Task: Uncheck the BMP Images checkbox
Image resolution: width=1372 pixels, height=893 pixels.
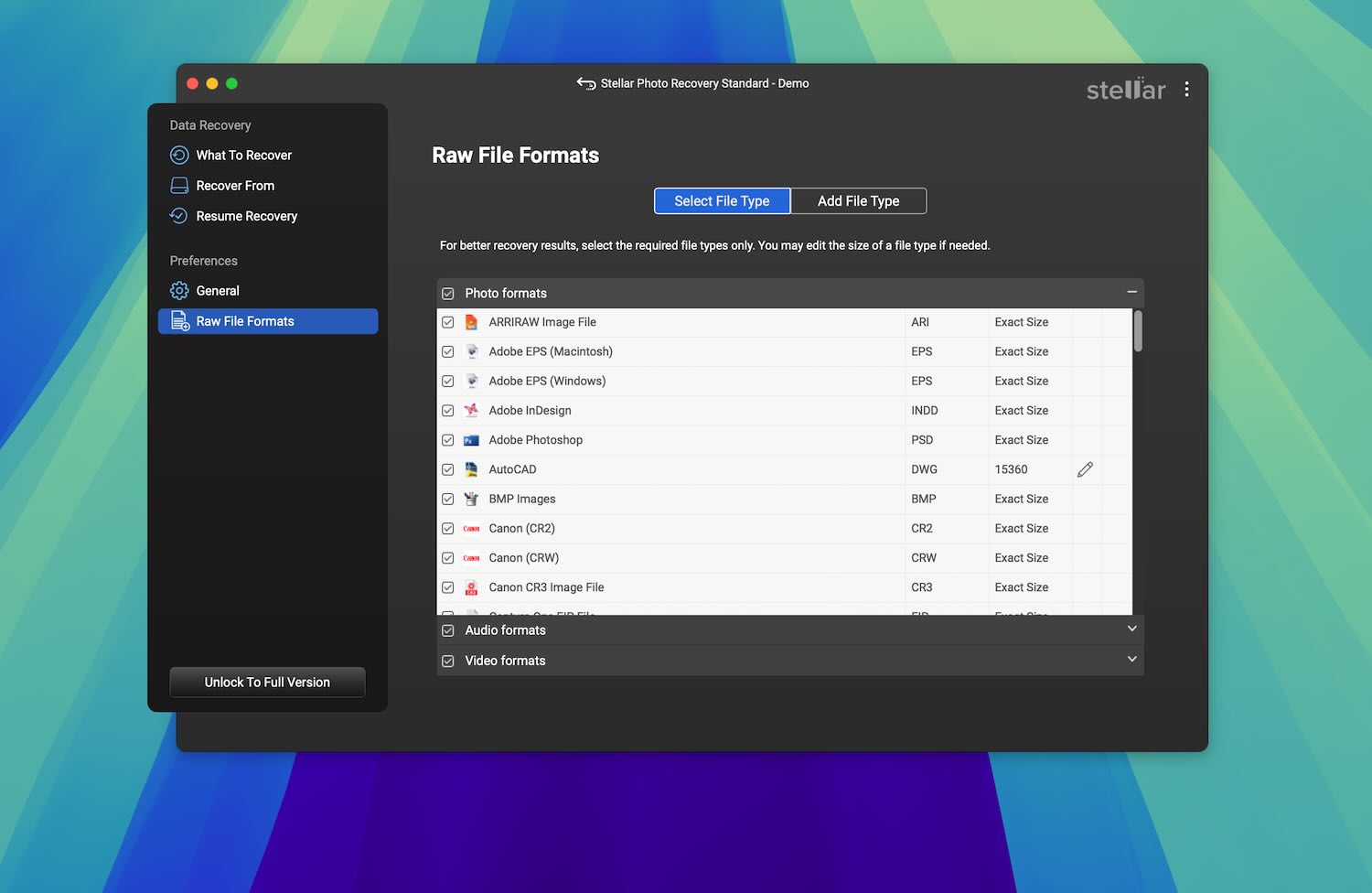Action: click(x=448, y=499)
